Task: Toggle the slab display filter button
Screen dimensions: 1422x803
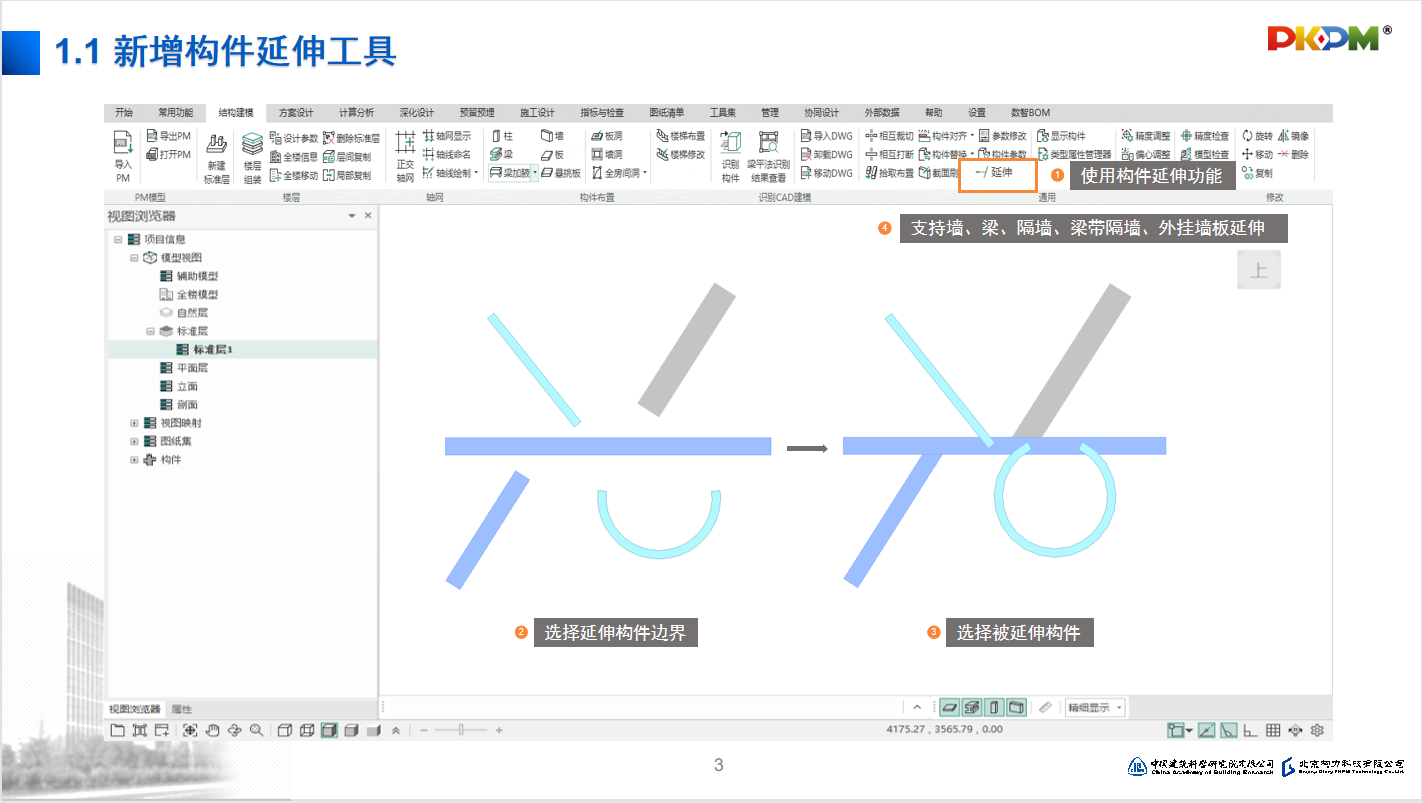Action: 949,707
